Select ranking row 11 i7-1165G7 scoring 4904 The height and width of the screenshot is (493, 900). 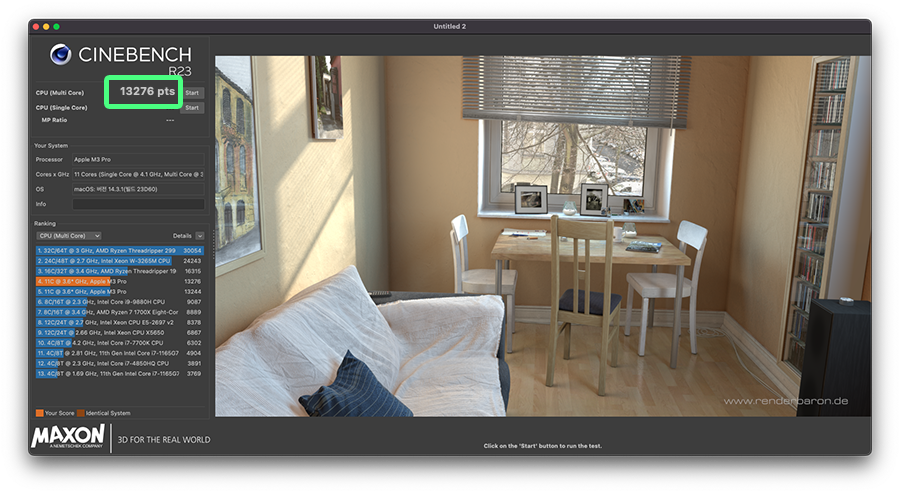[x=119, y=353]
